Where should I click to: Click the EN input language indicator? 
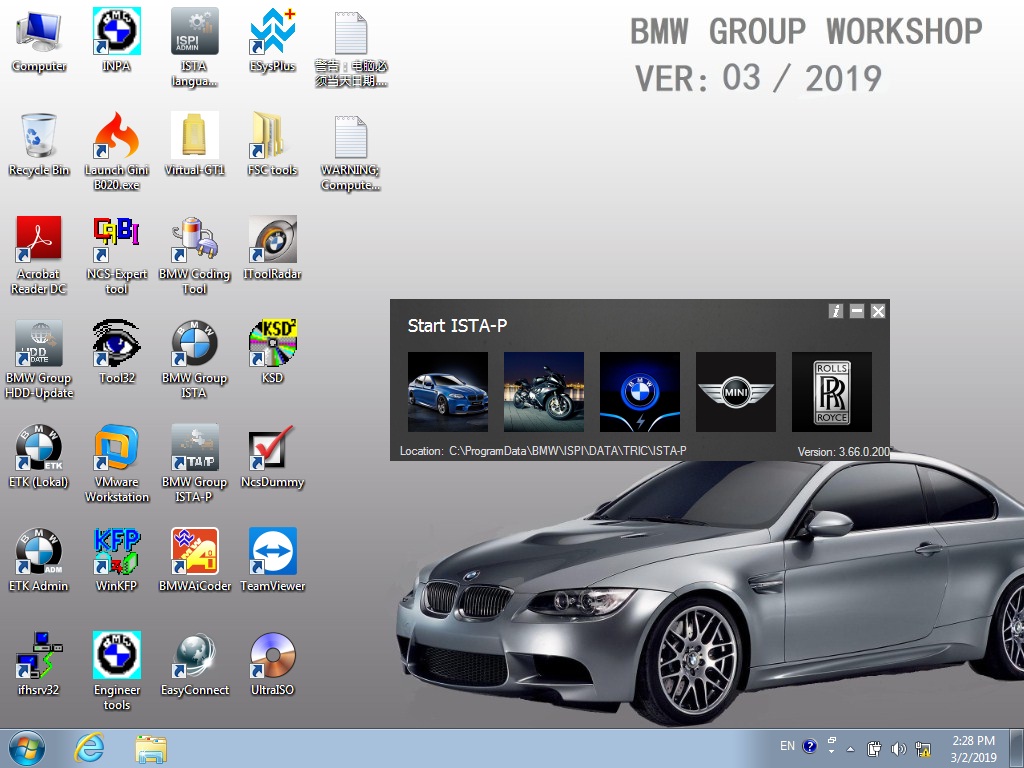click(788, 746)
